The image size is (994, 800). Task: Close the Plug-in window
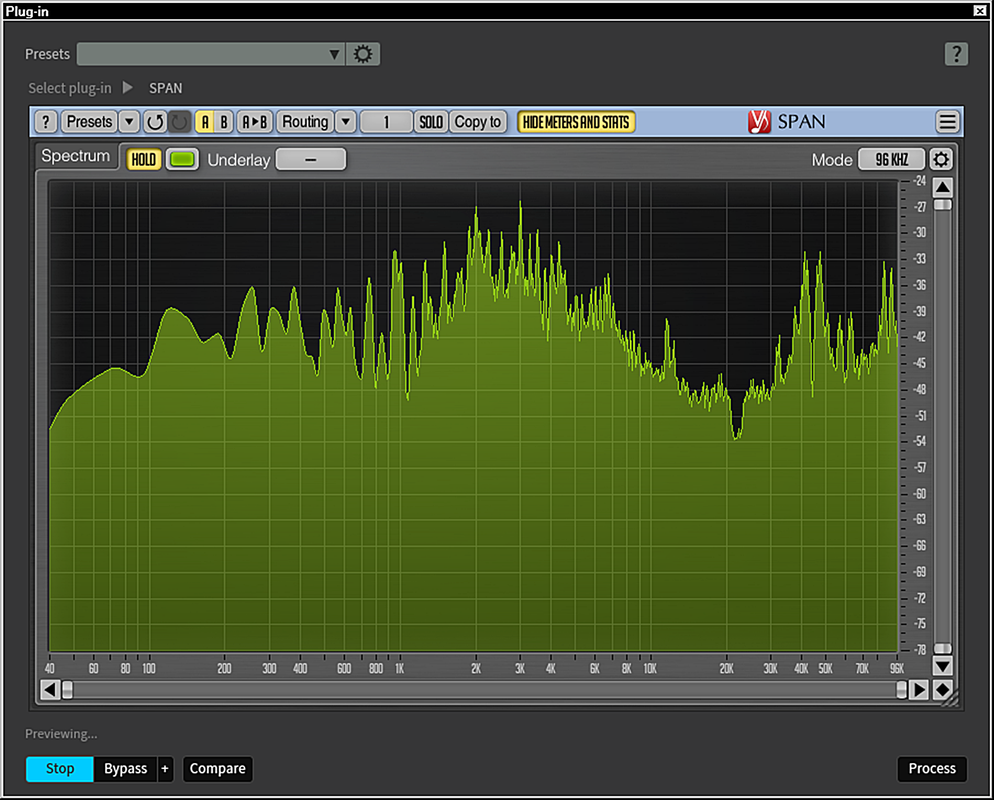coord(979,11)
